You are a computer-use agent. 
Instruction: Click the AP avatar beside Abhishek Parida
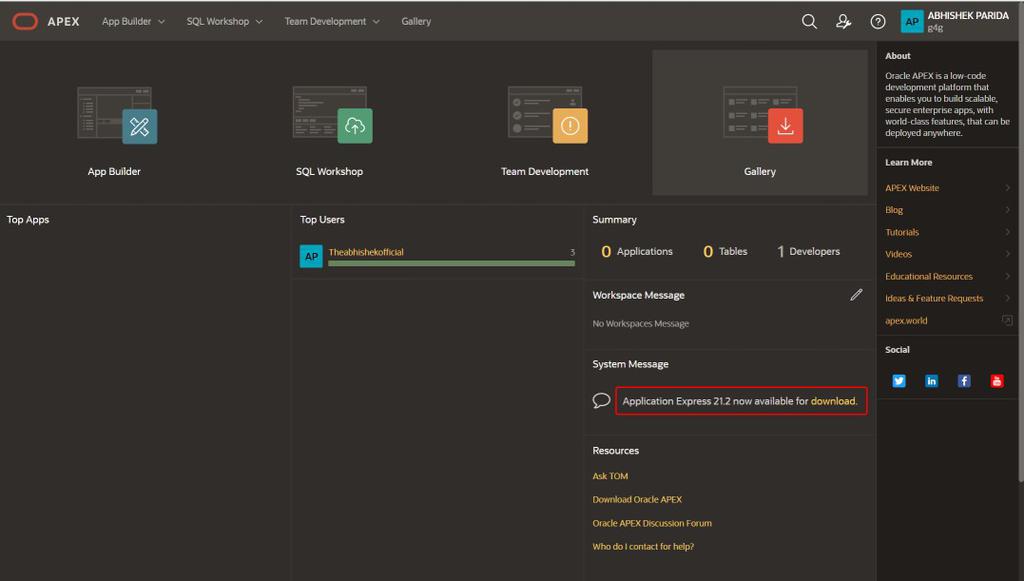pos(912,22)
